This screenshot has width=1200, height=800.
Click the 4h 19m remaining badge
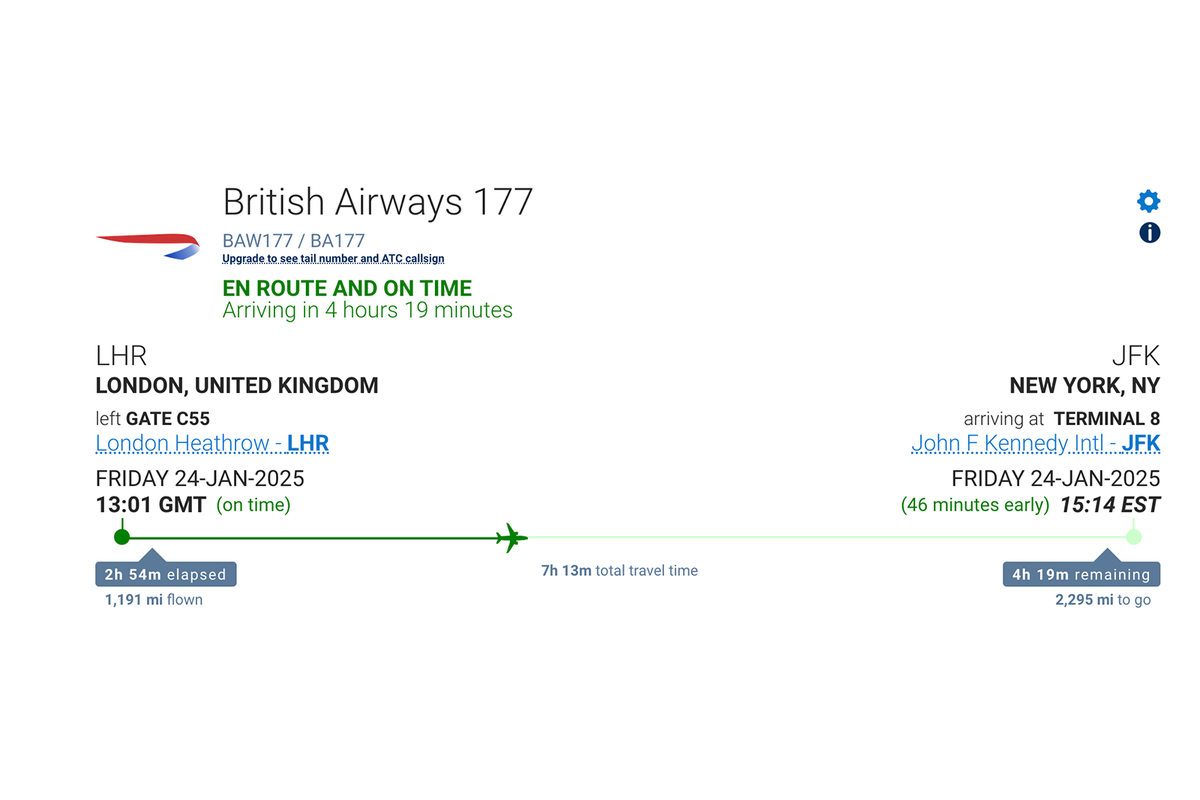(x=1081, y=573)
